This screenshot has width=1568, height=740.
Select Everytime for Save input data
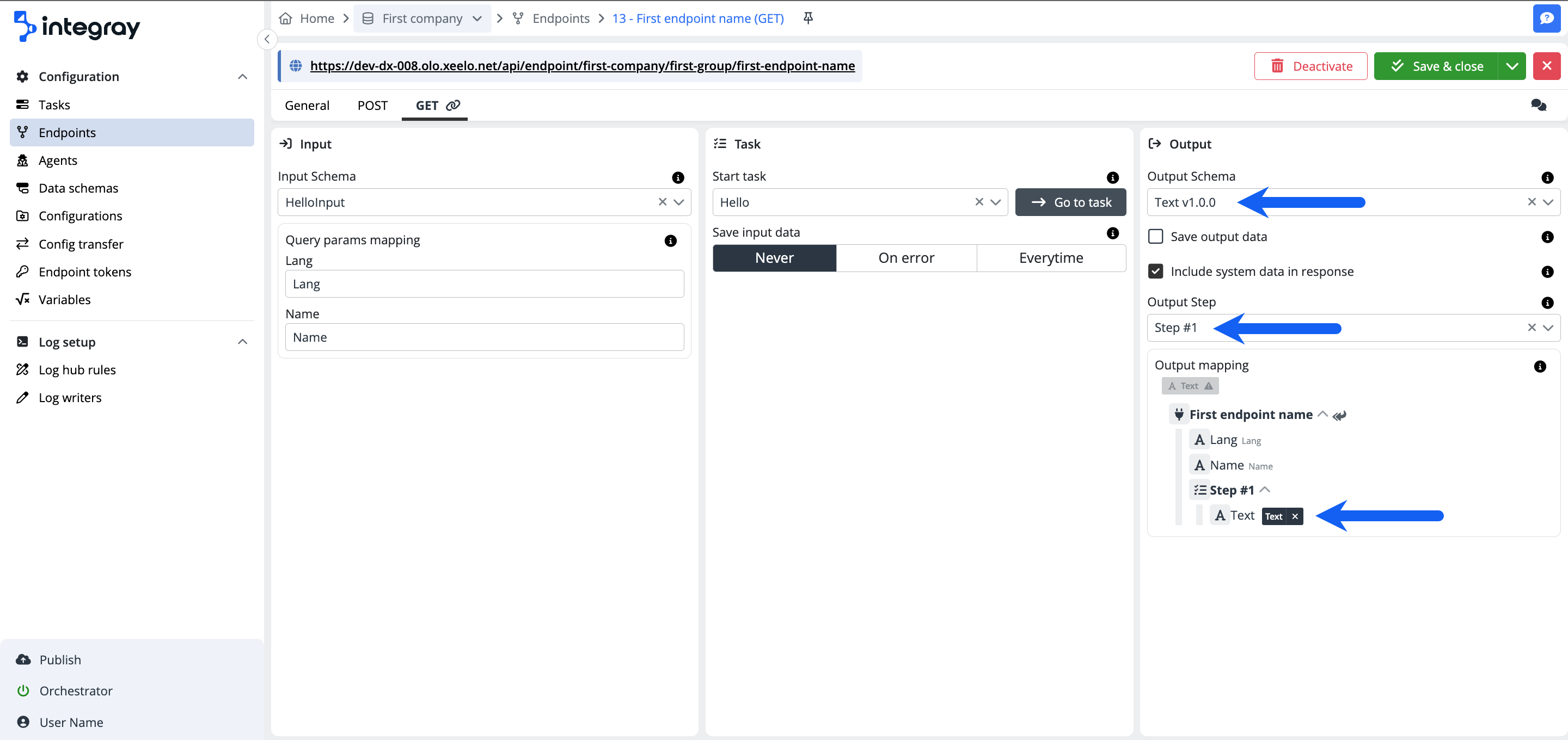1051,258
